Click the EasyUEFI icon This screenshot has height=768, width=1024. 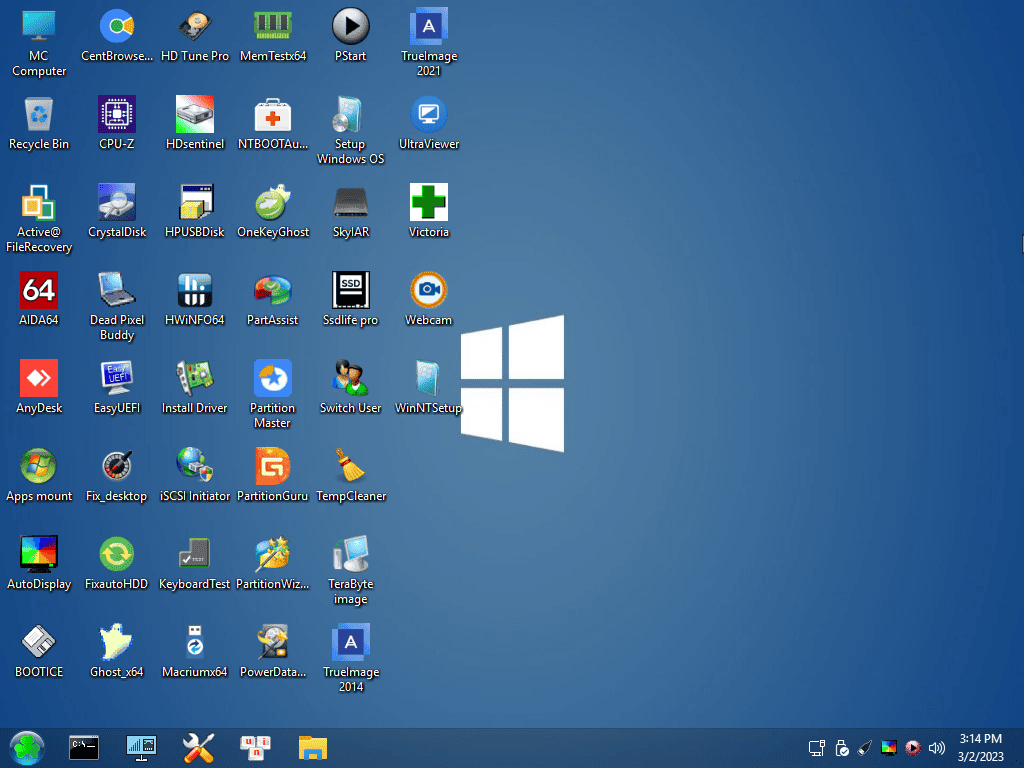coord(117,378)
